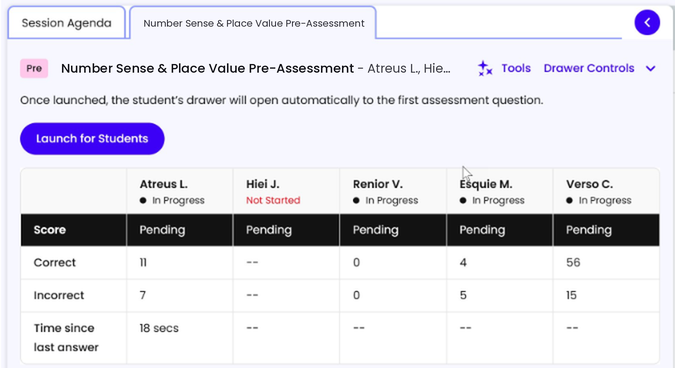Viewport: 675px width, 368px height.
Task: Click the pink Pre badge
Action: click(x=34, y=68)
